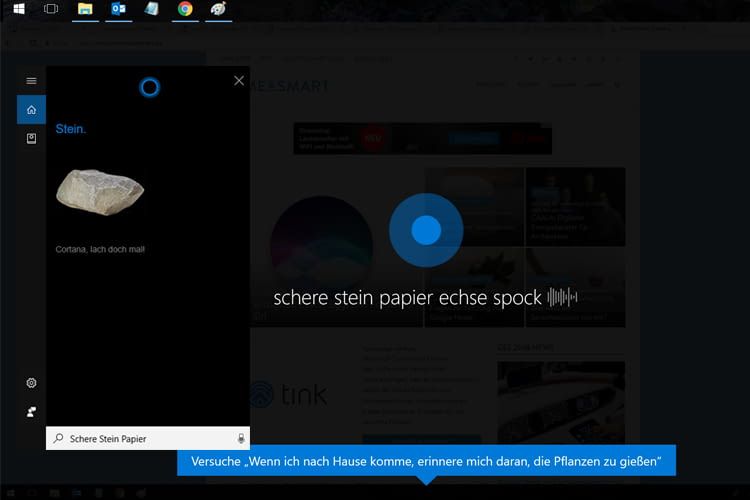Open the Paint app in the taskbar
Viewport: 750px width, 500px height.
(x=219, y=9)
